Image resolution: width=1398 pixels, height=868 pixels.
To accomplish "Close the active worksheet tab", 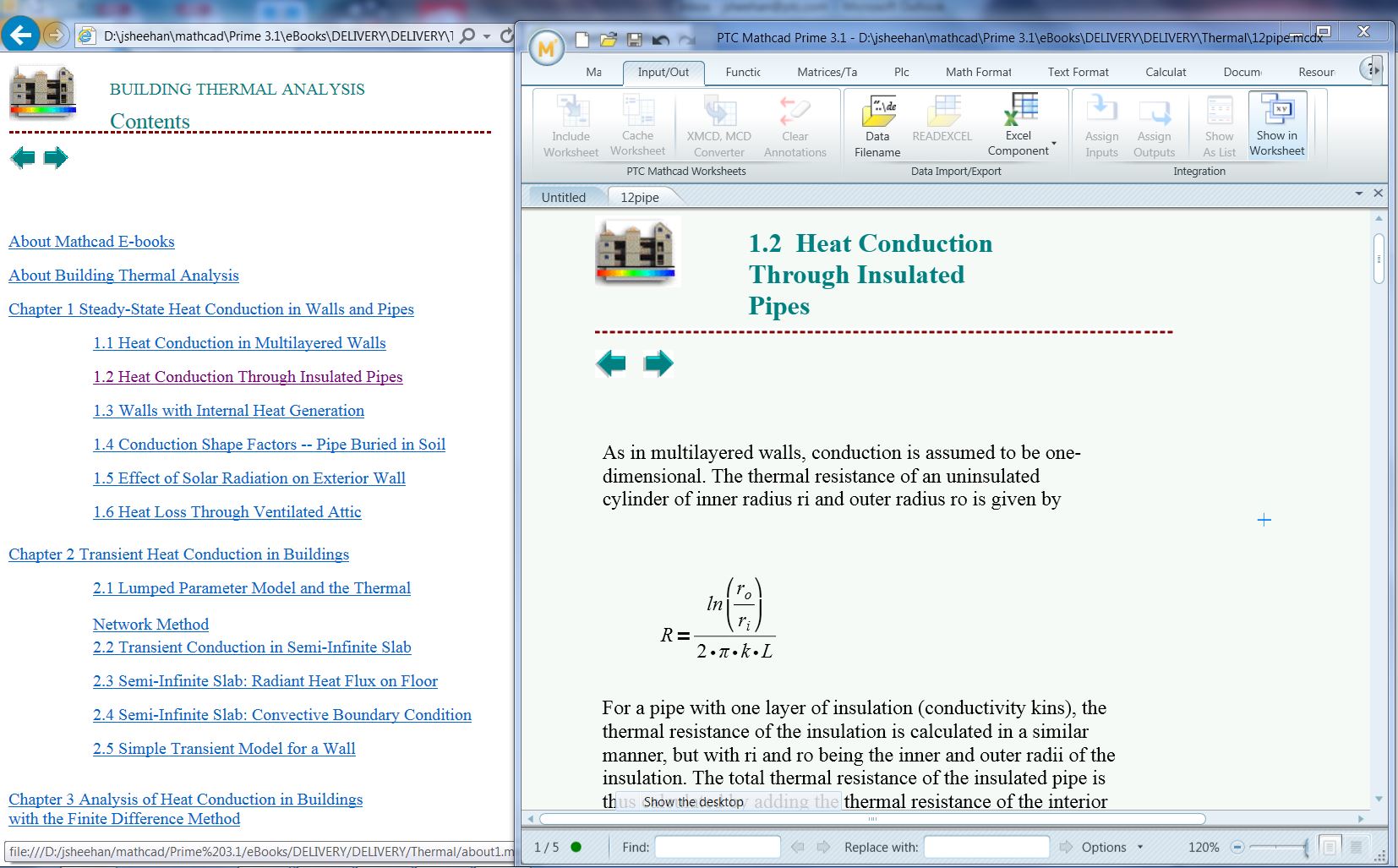I will (x=1378, y=194).
